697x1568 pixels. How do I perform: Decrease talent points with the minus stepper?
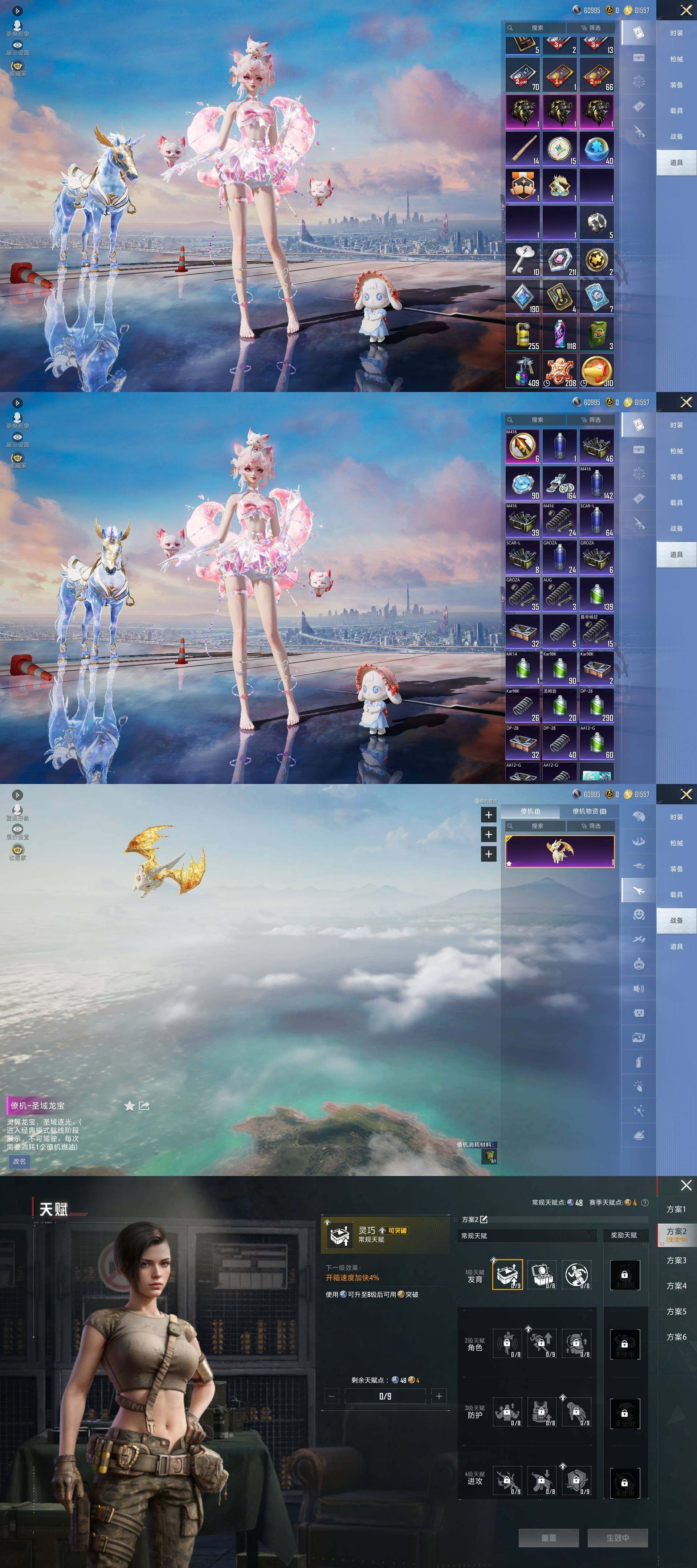click(x=332, y=1396)
